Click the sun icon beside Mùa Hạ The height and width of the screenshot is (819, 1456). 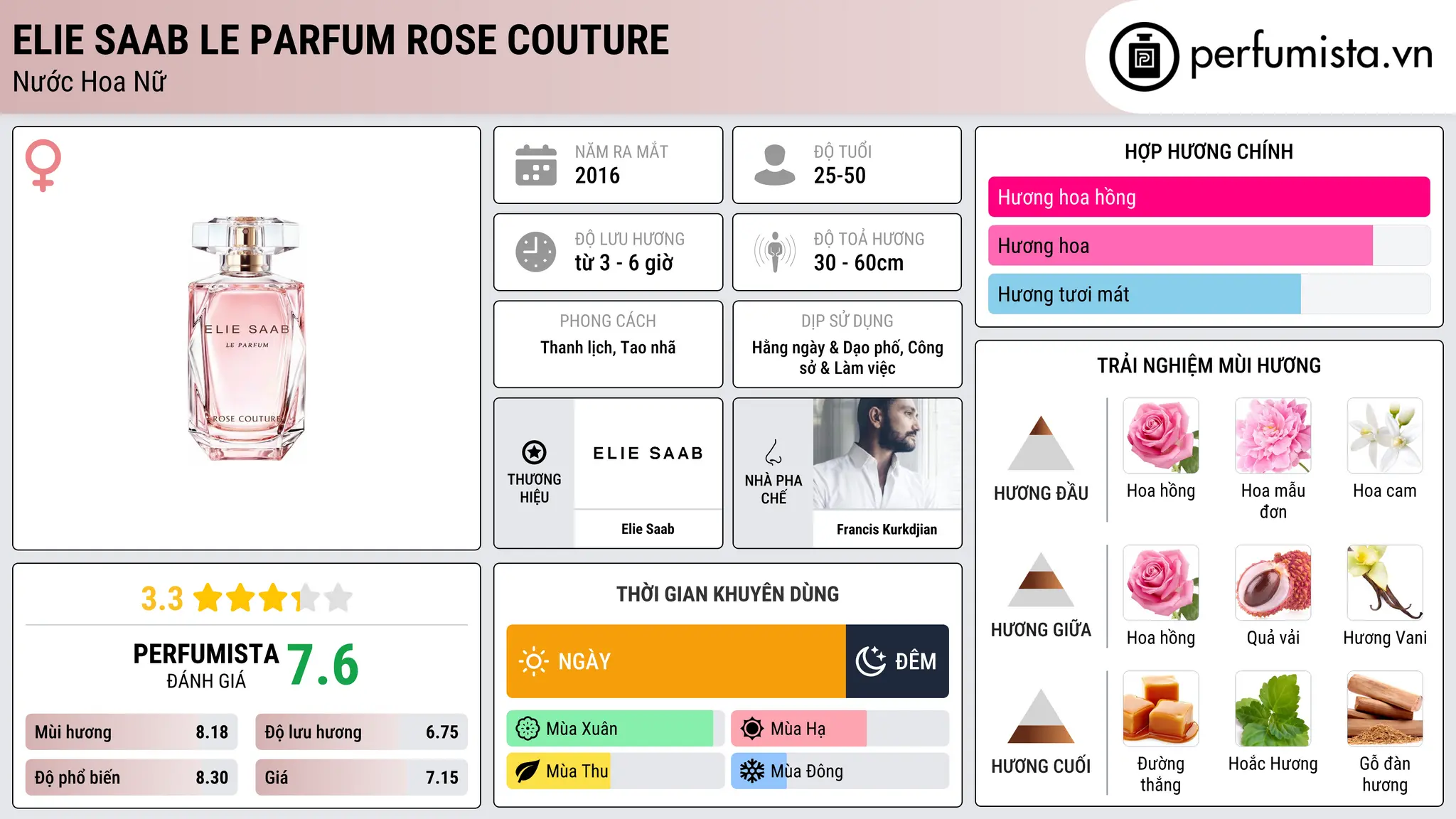coord(752,729)
